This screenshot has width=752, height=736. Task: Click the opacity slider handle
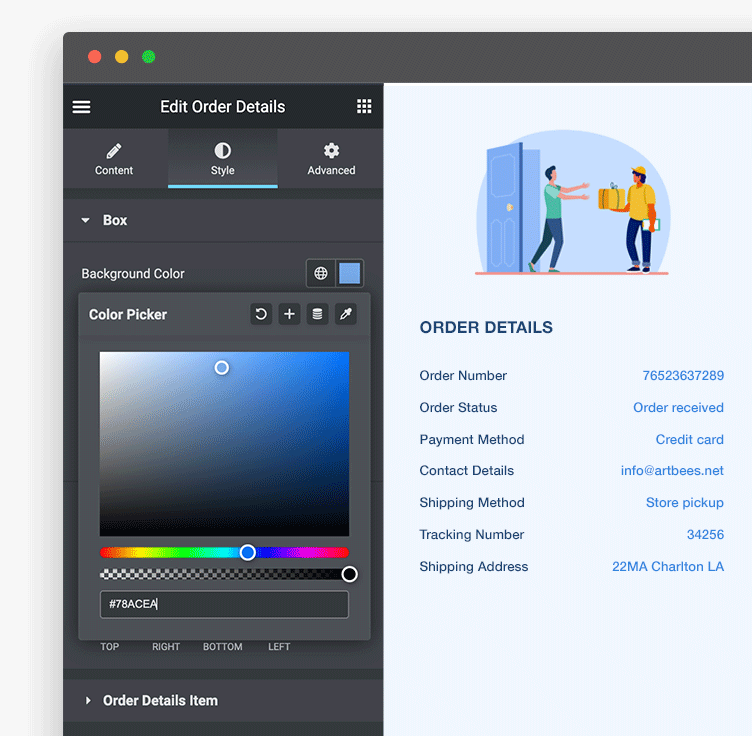(349, 574)
